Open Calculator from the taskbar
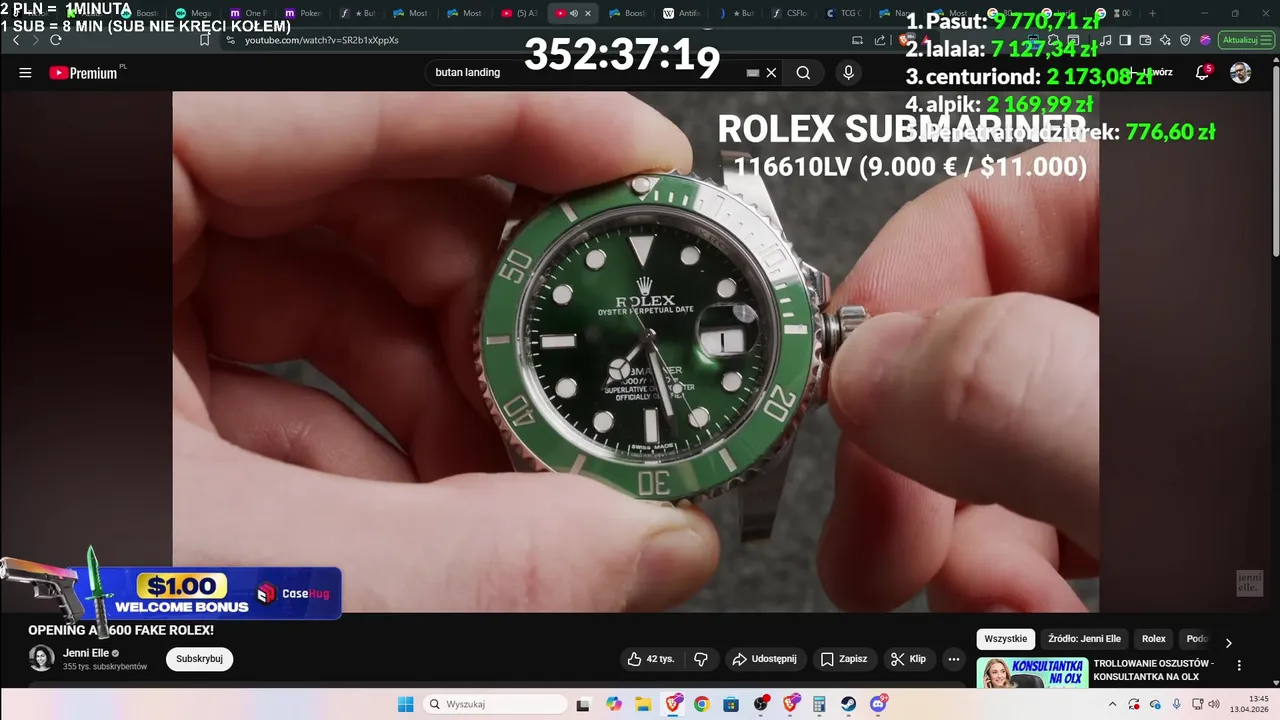The height and width of the screenshot is (720, 1280). pos(819,704)
